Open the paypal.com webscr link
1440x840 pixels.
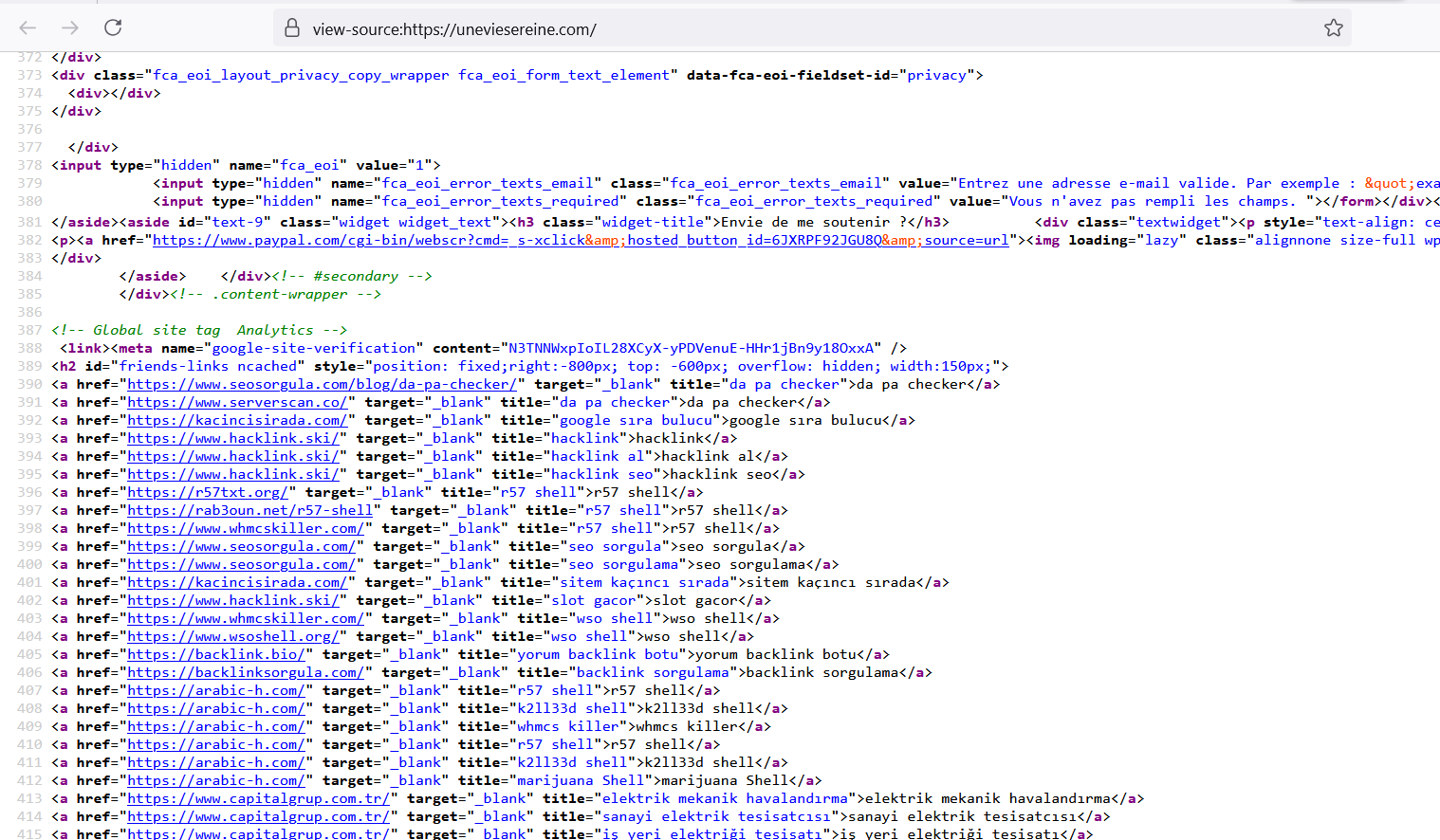581,240
